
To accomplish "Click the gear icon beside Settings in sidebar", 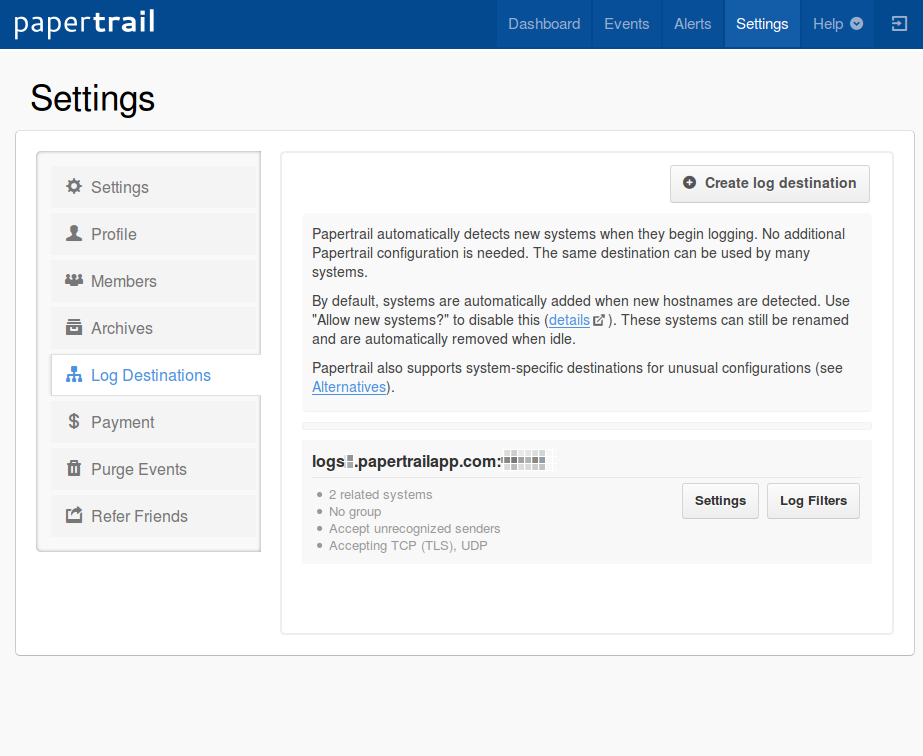I will (74, 187).
